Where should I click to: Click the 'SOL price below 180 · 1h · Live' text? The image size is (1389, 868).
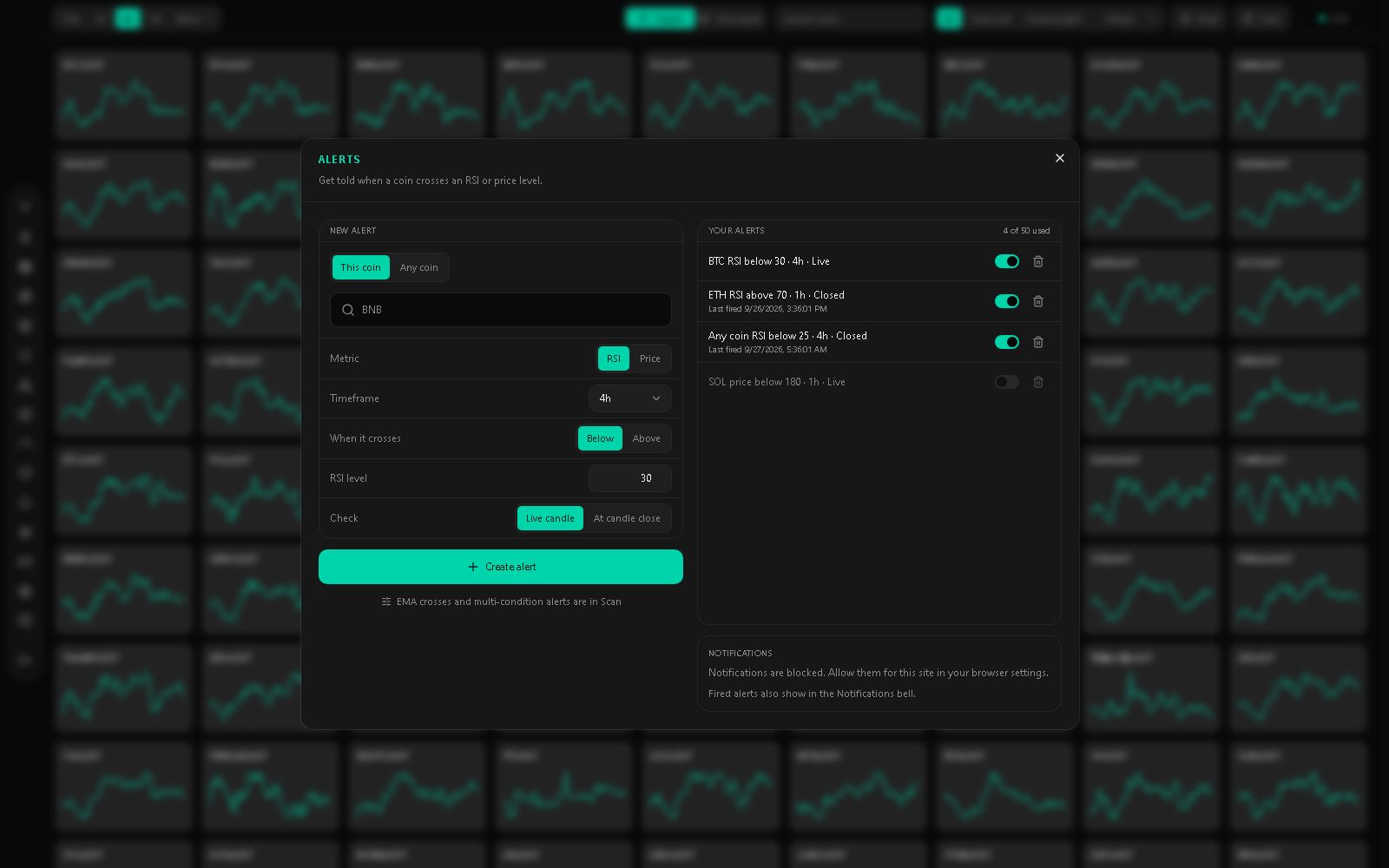pyautogui.click(x=777, y=382)
